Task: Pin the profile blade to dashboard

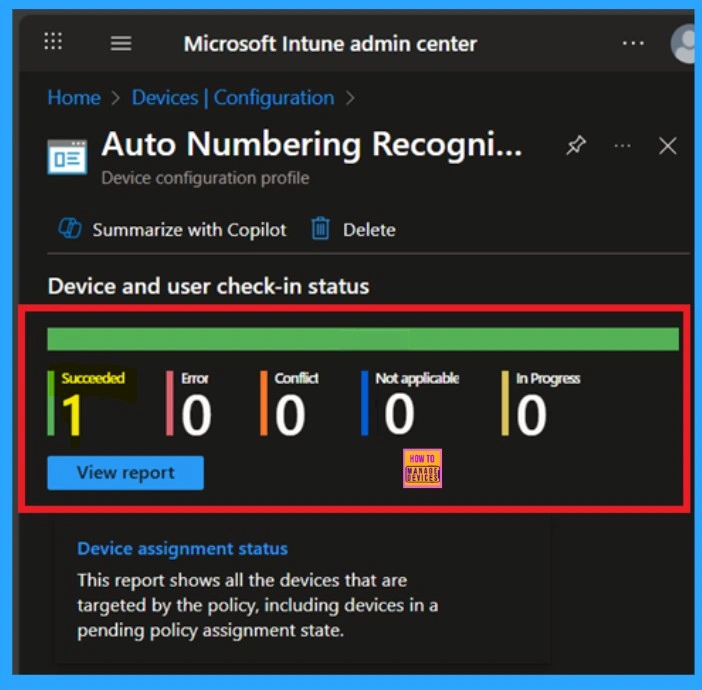Action: coord(576,146)
